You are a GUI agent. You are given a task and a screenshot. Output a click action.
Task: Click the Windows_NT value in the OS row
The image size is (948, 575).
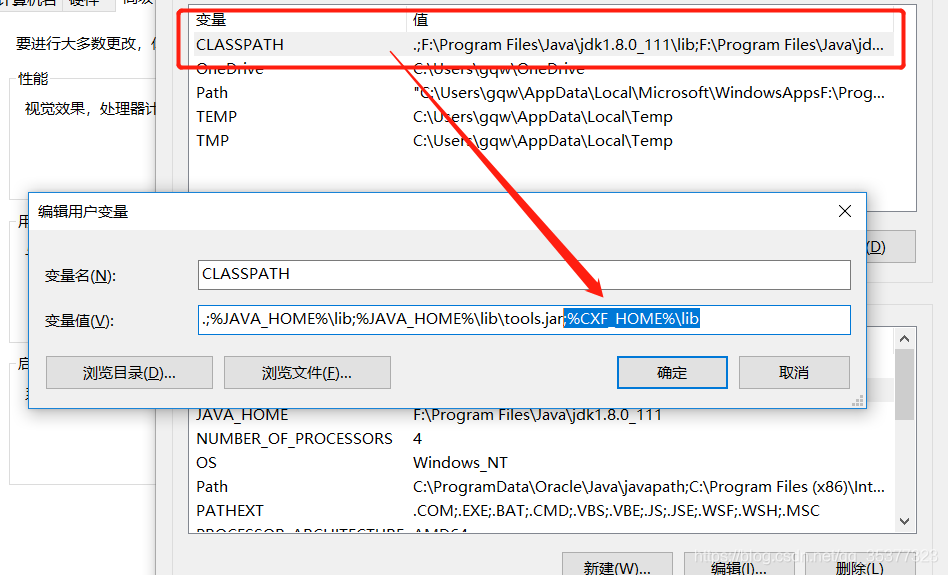(460, 463)
